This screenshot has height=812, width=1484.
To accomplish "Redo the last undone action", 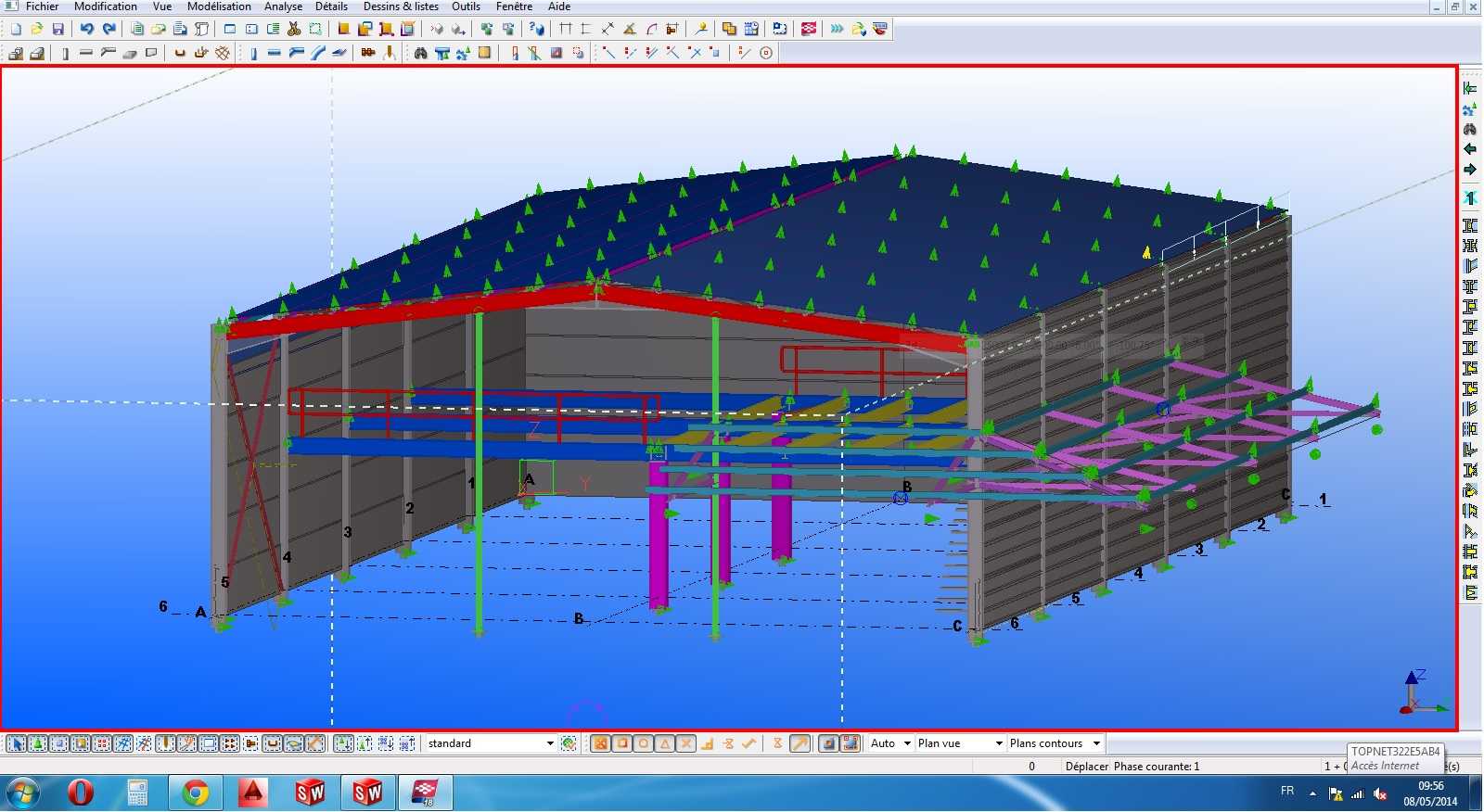I will [109, 29].
